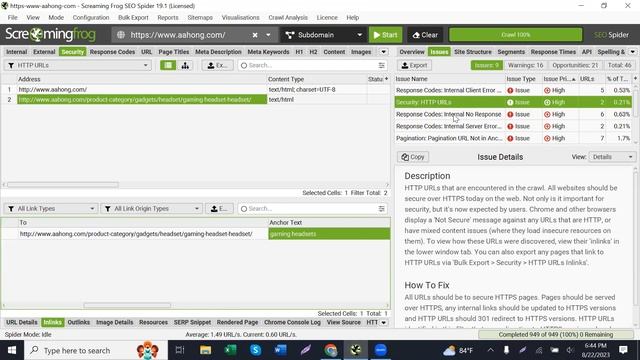
Task: Switch to list view icon in top panel
Action: [x=168, y=65]
